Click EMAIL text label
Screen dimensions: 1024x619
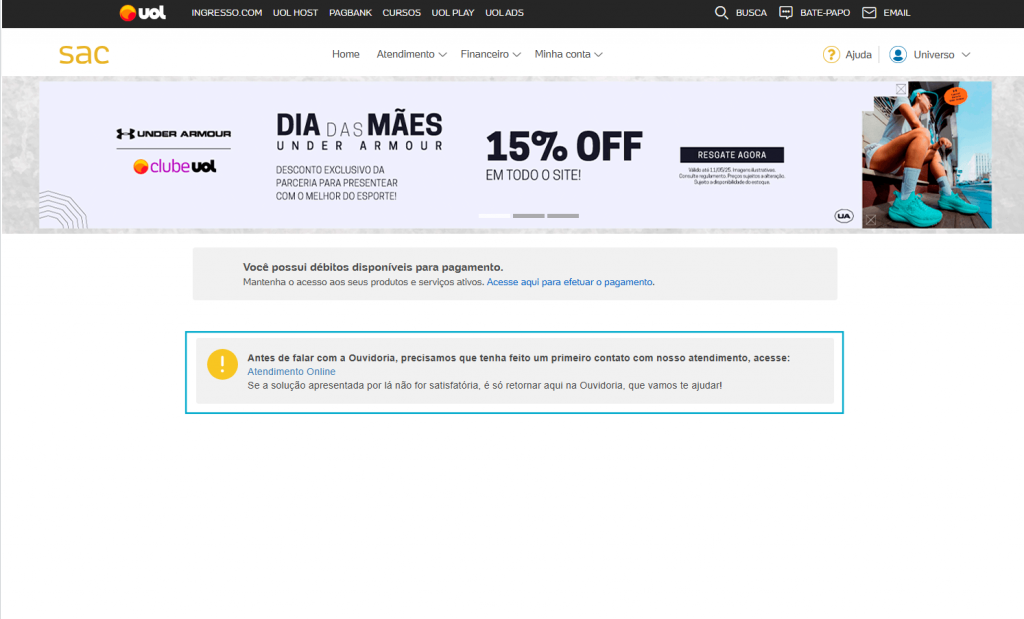point(897,12)
